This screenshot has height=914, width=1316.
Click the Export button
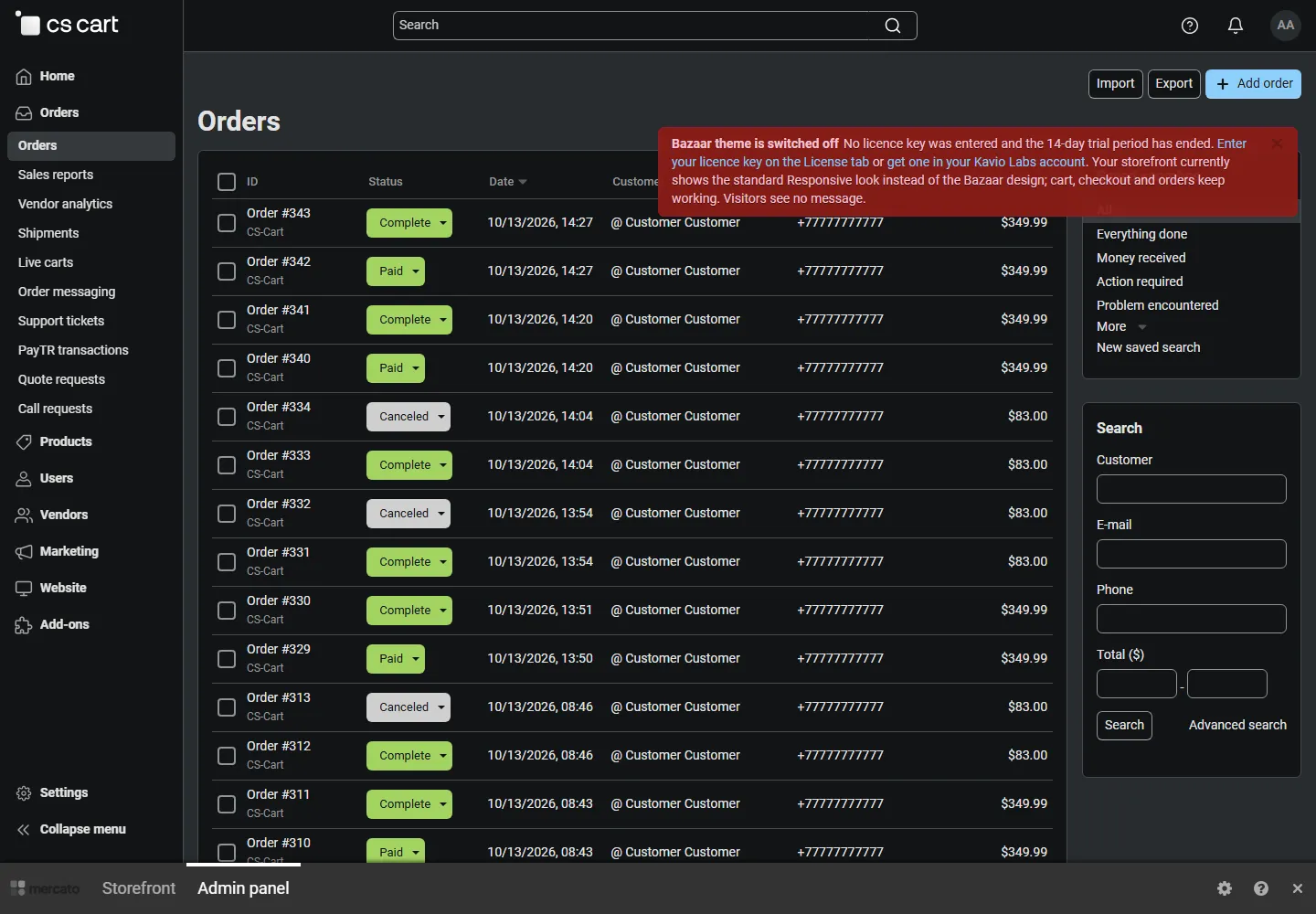pyautogui.click(x=1173, y=84)
